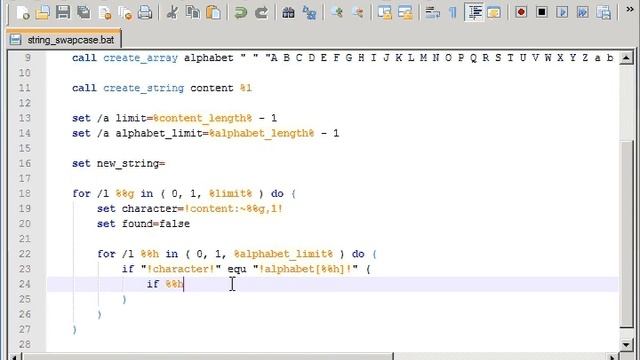Image resolution: width=640 pixels, height=360 pixels.
Task: Paste from clipboard via toolbar icon
Action: (x=213, y=13)
